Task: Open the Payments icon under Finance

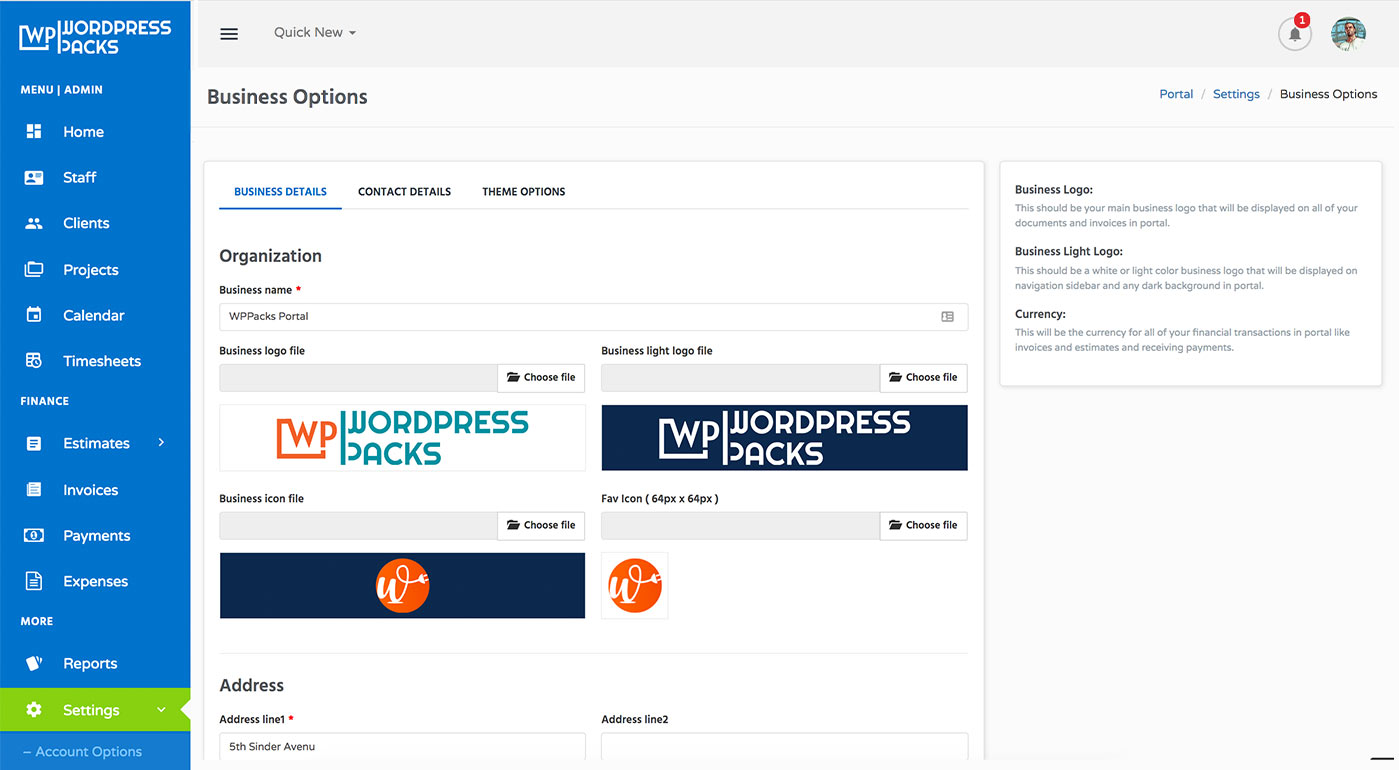Action: (x=33, y=535)
